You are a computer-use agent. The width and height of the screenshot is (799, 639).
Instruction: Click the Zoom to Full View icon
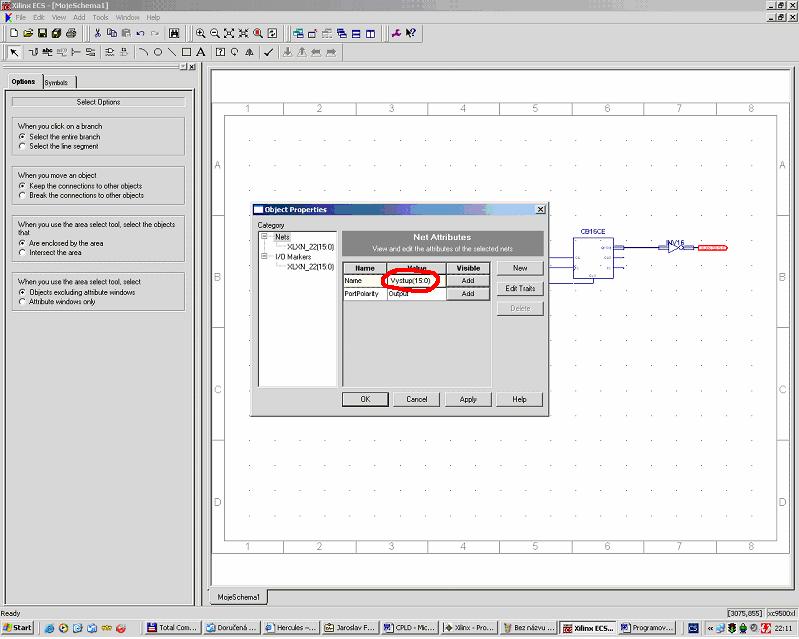tap(229, 34)
